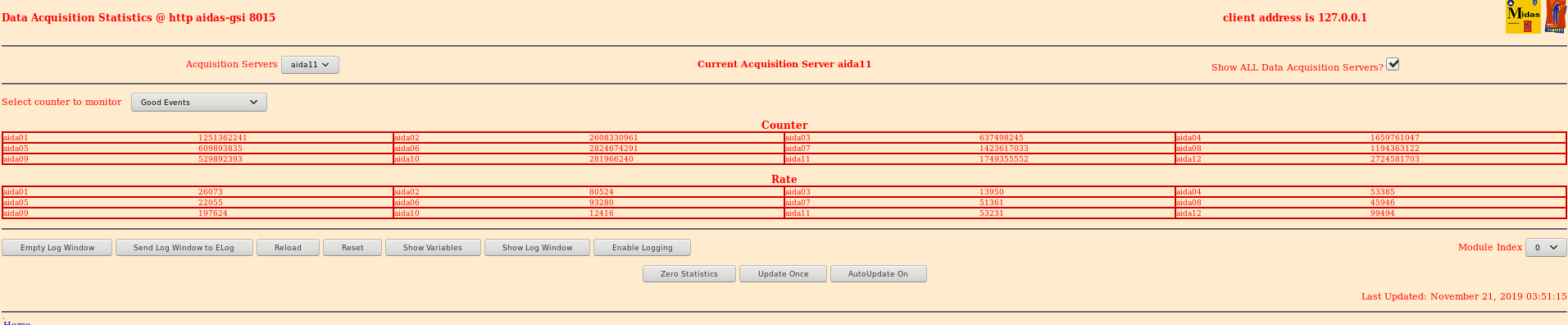Click Enable Logging button
The height and width of the screenshot is (325, 1568).
point(643,248)
